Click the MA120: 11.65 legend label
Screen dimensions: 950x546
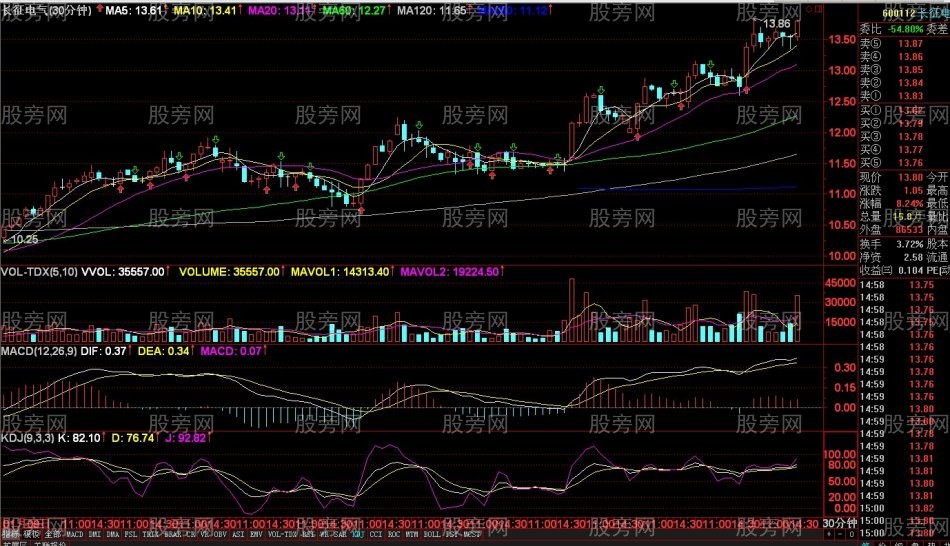click(432, 10)
